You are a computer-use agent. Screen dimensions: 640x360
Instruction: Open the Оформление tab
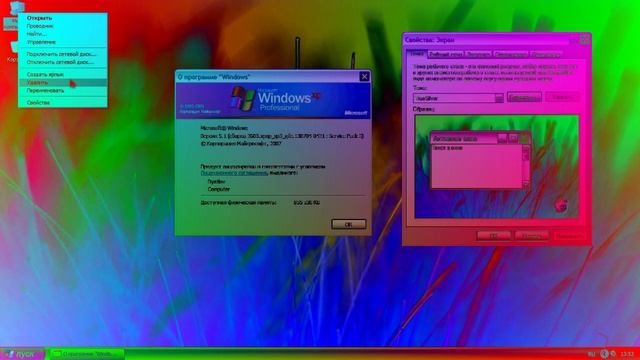pyautogui.click(x=511, y=54)
